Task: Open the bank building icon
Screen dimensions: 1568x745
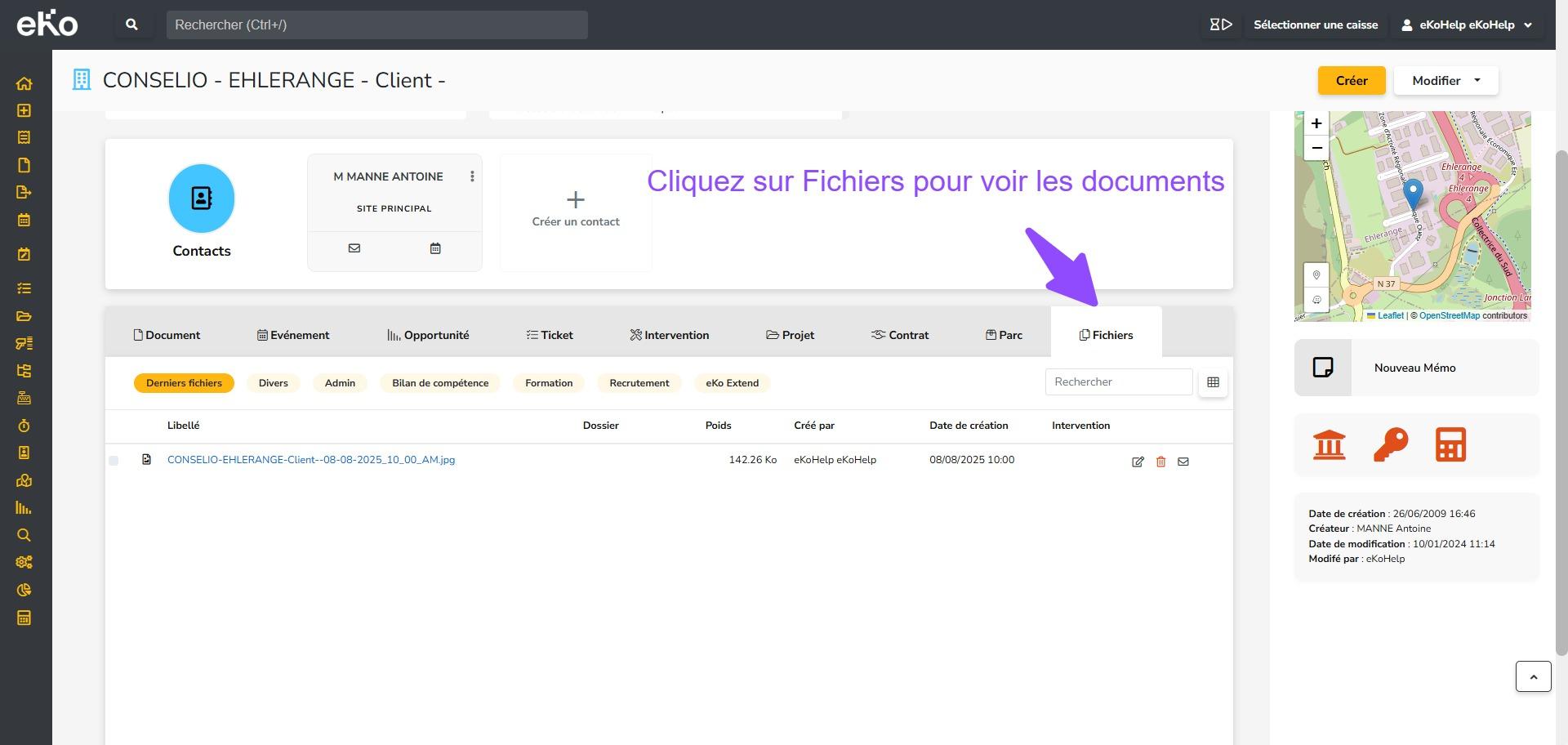Action: [x=1329, y=445]
